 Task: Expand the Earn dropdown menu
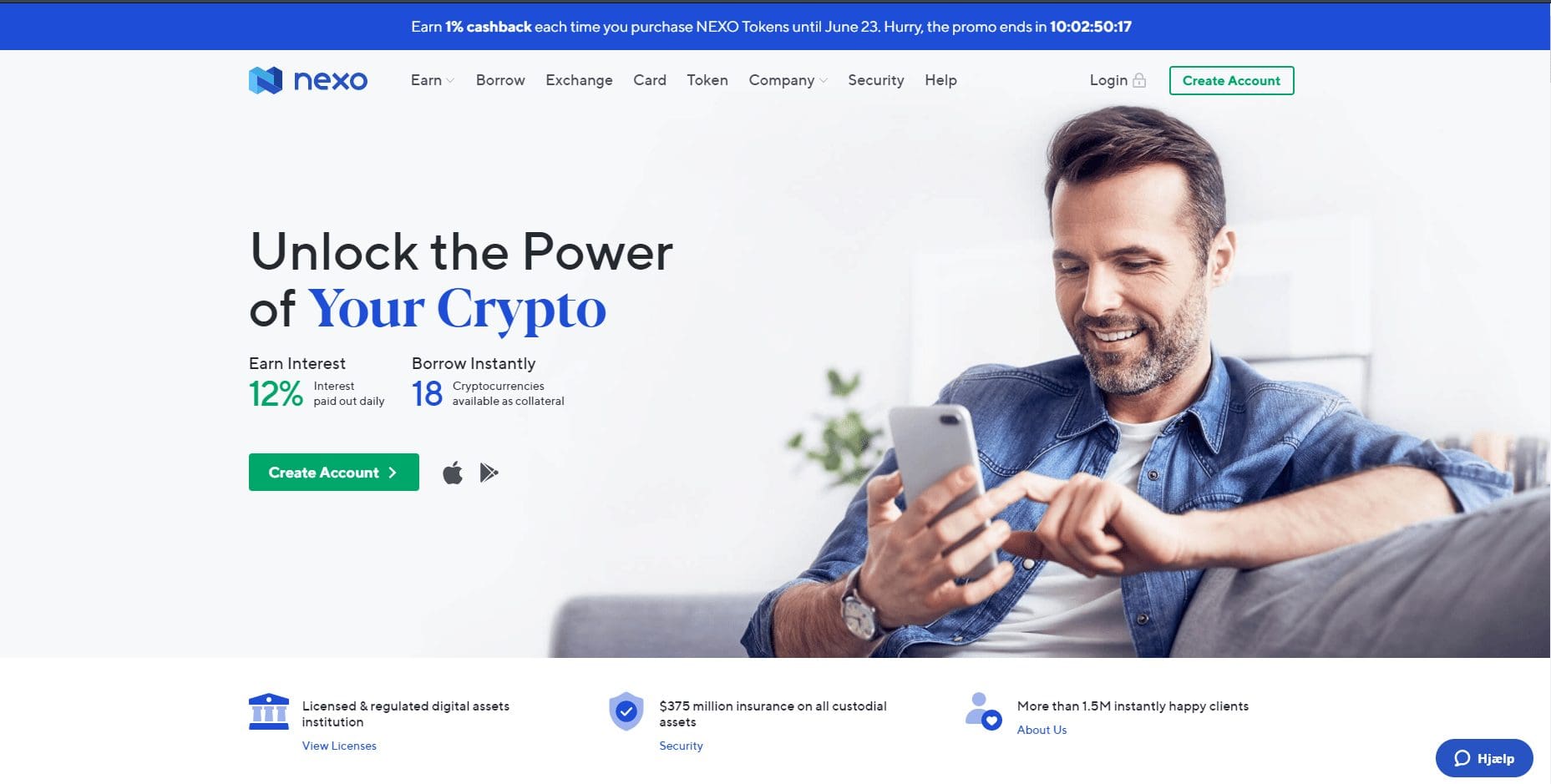tap(432, 80)
